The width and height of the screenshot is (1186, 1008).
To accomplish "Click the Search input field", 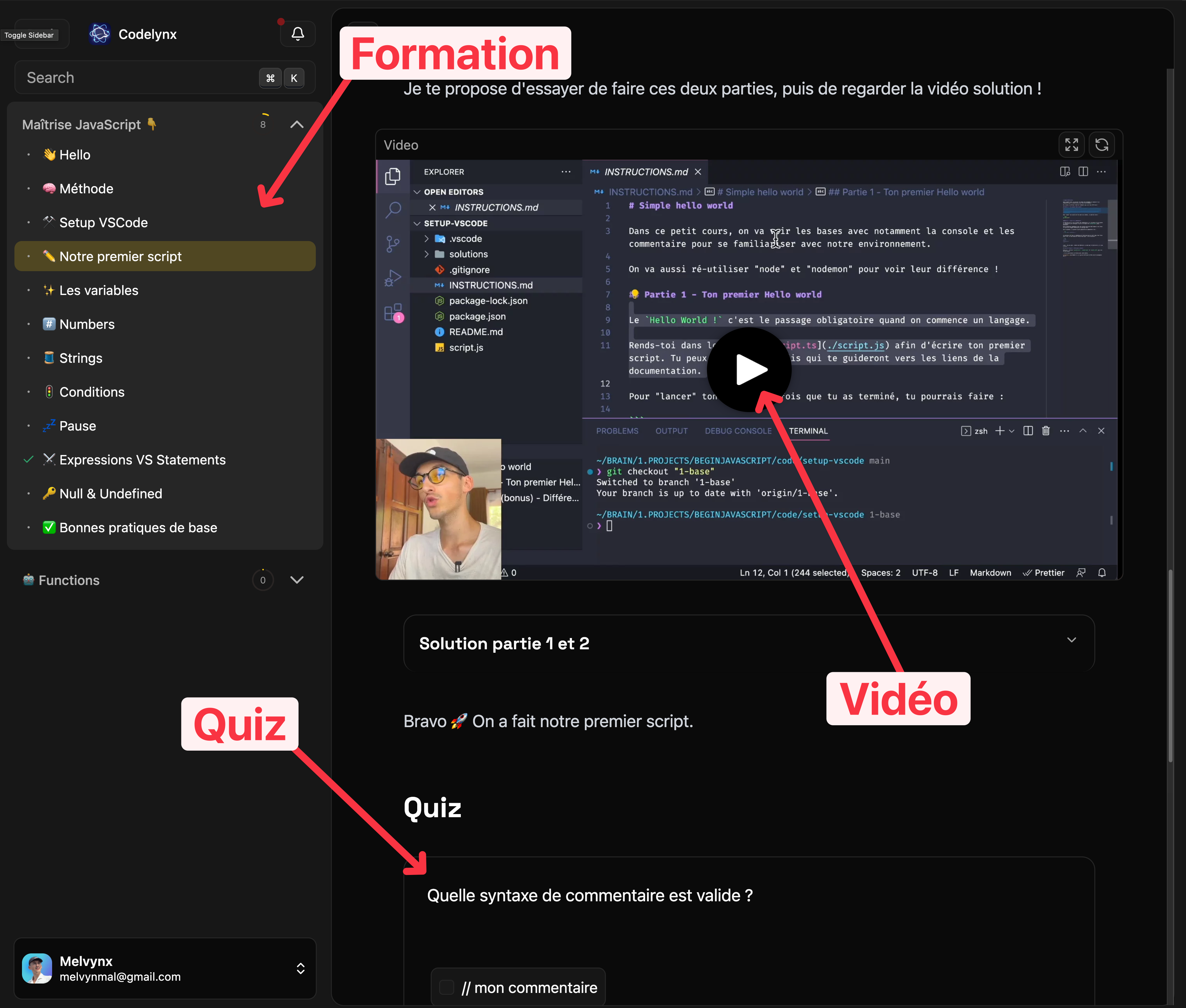I will click(164, 78).
